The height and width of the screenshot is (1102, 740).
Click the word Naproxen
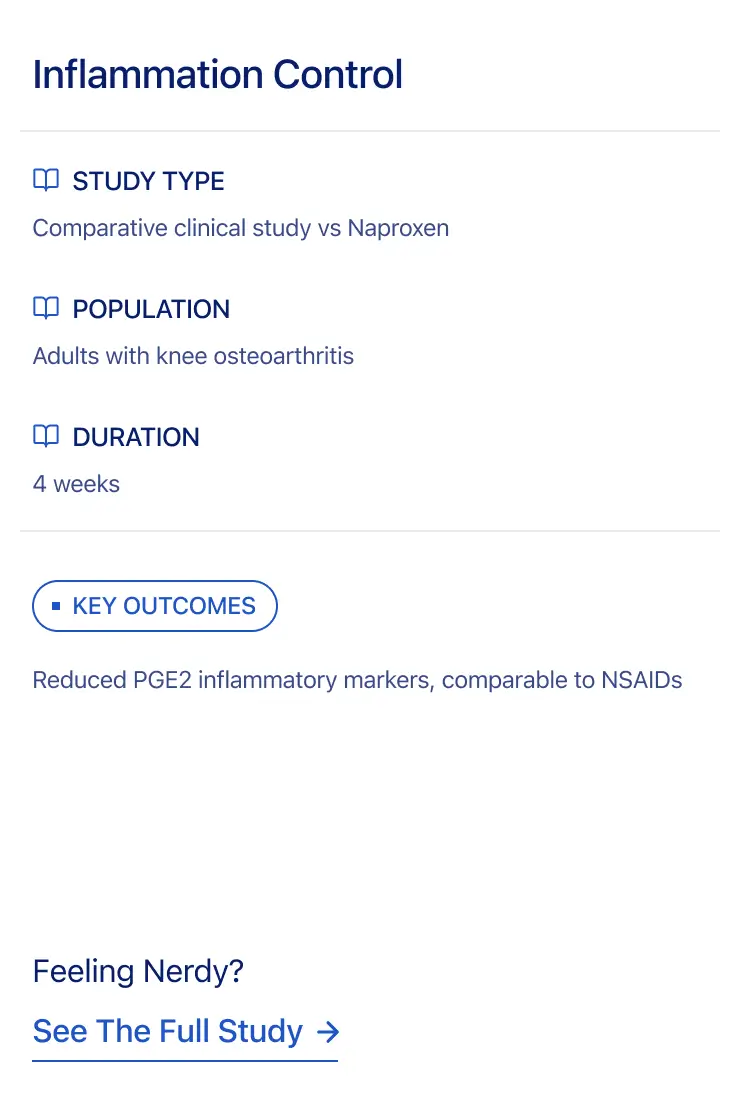point(398,228)
